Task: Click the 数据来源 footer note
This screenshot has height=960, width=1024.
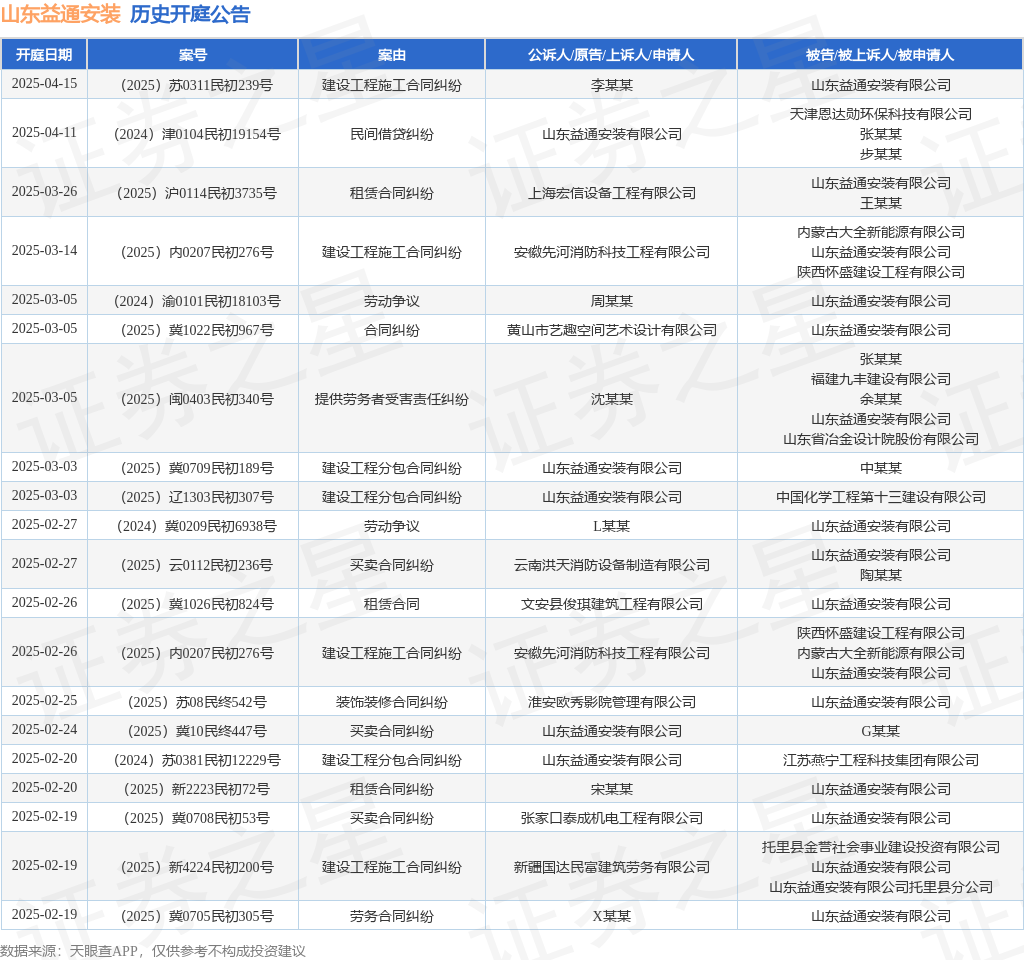Action: pos(153,950)
